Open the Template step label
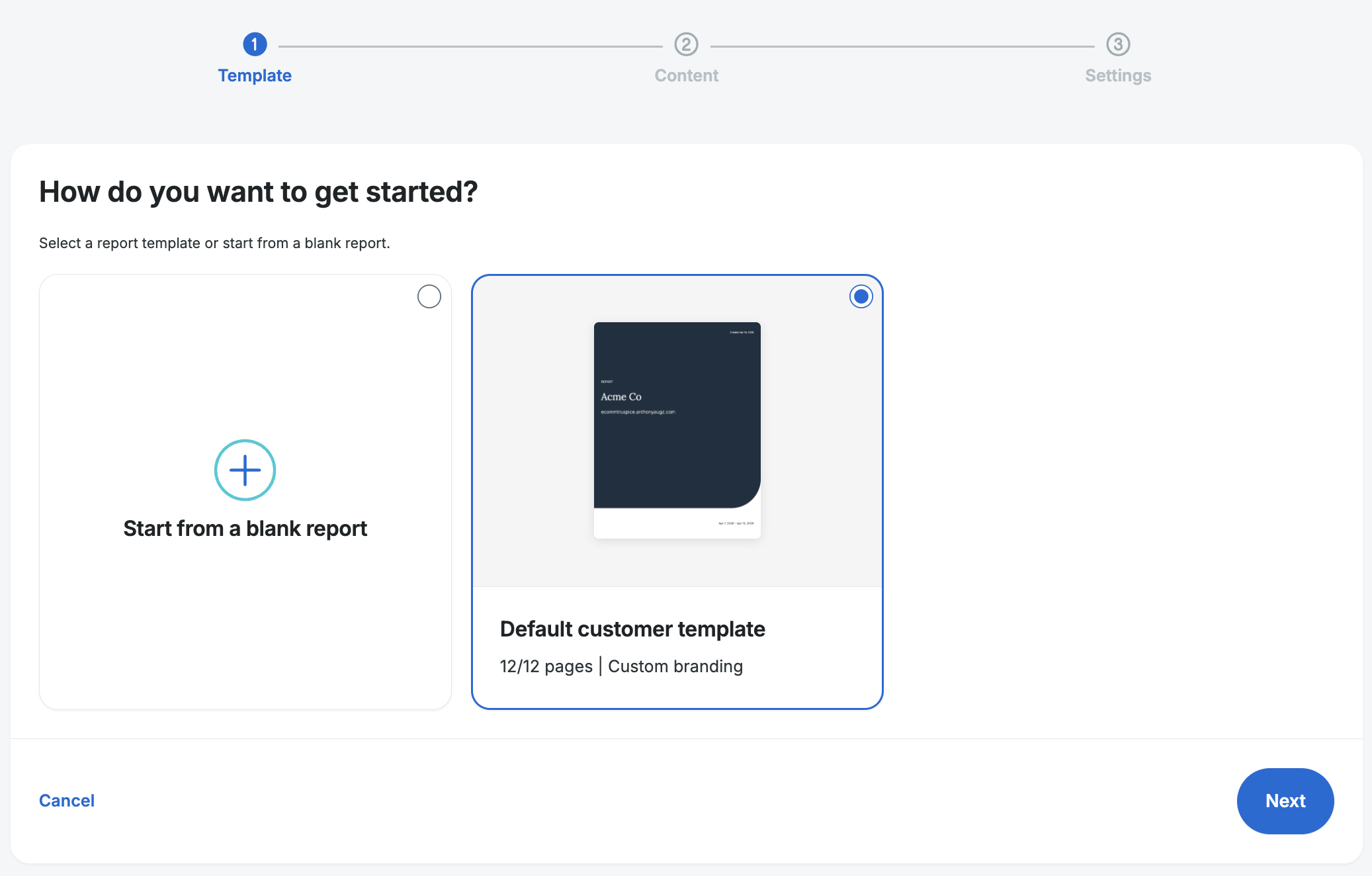 click(x=255, y=75)
